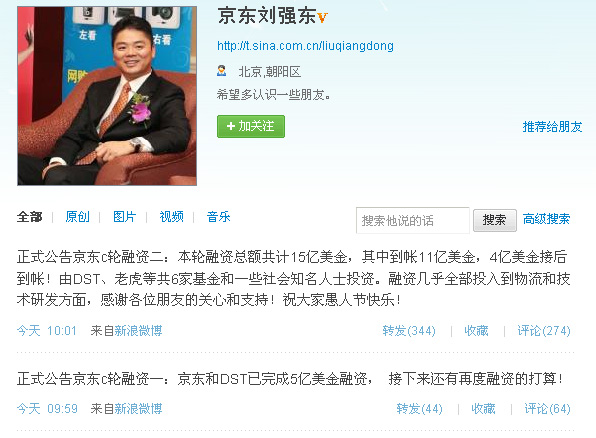Open the profile photo thumbnail

tap(107, 96)
